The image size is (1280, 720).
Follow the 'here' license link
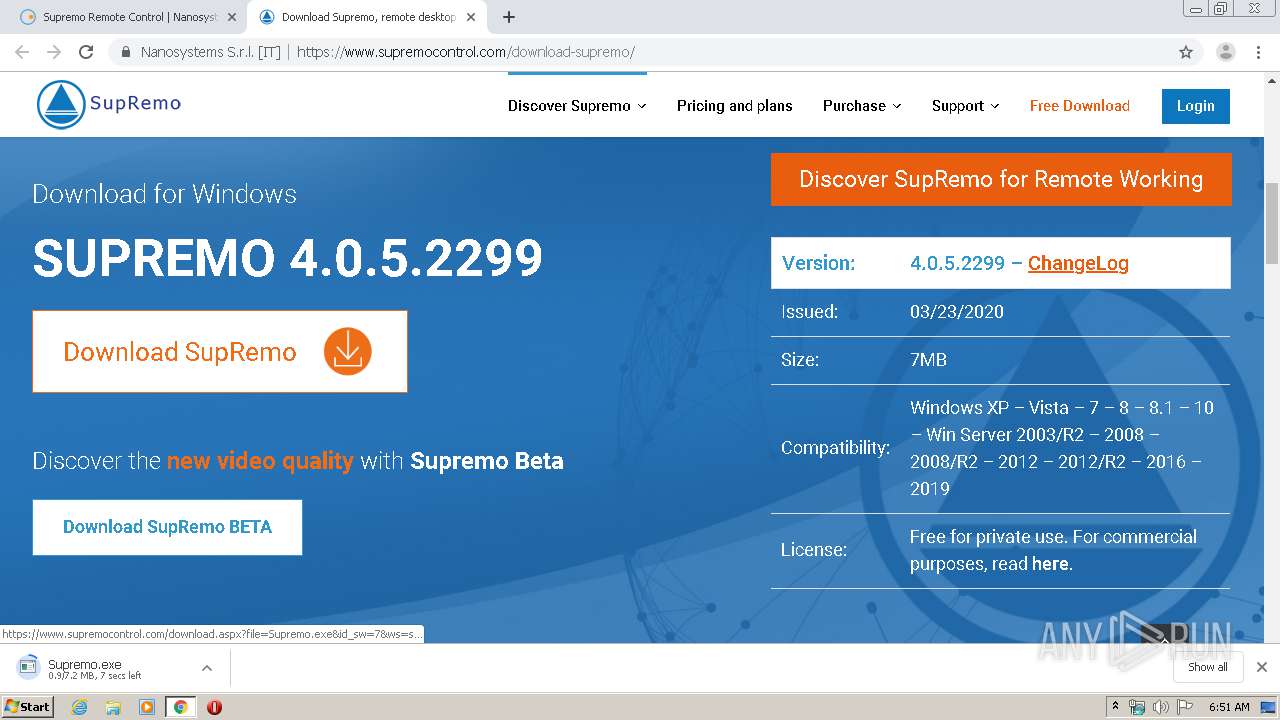pos(1050,564)
